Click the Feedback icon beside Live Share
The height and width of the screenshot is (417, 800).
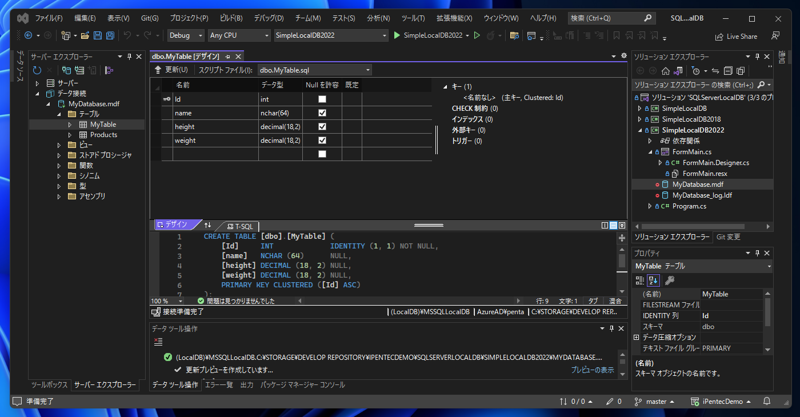[x=776, y=36]
